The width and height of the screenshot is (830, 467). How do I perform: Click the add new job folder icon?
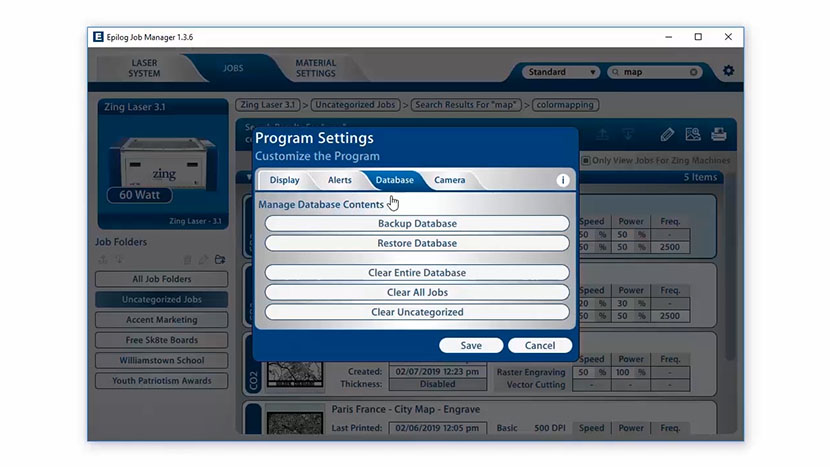pos(219,260)
